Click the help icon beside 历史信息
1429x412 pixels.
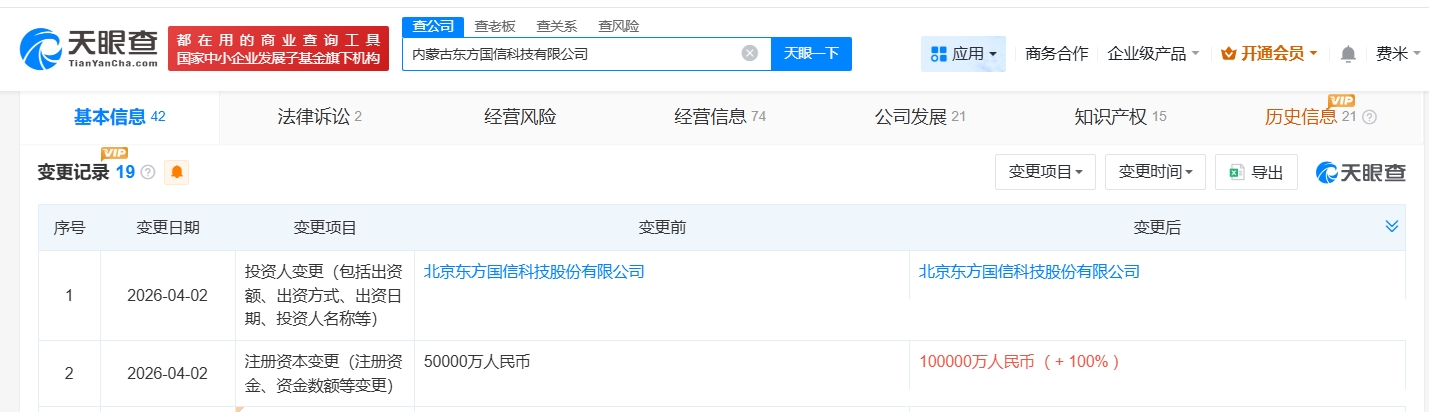coord(1369,117)
